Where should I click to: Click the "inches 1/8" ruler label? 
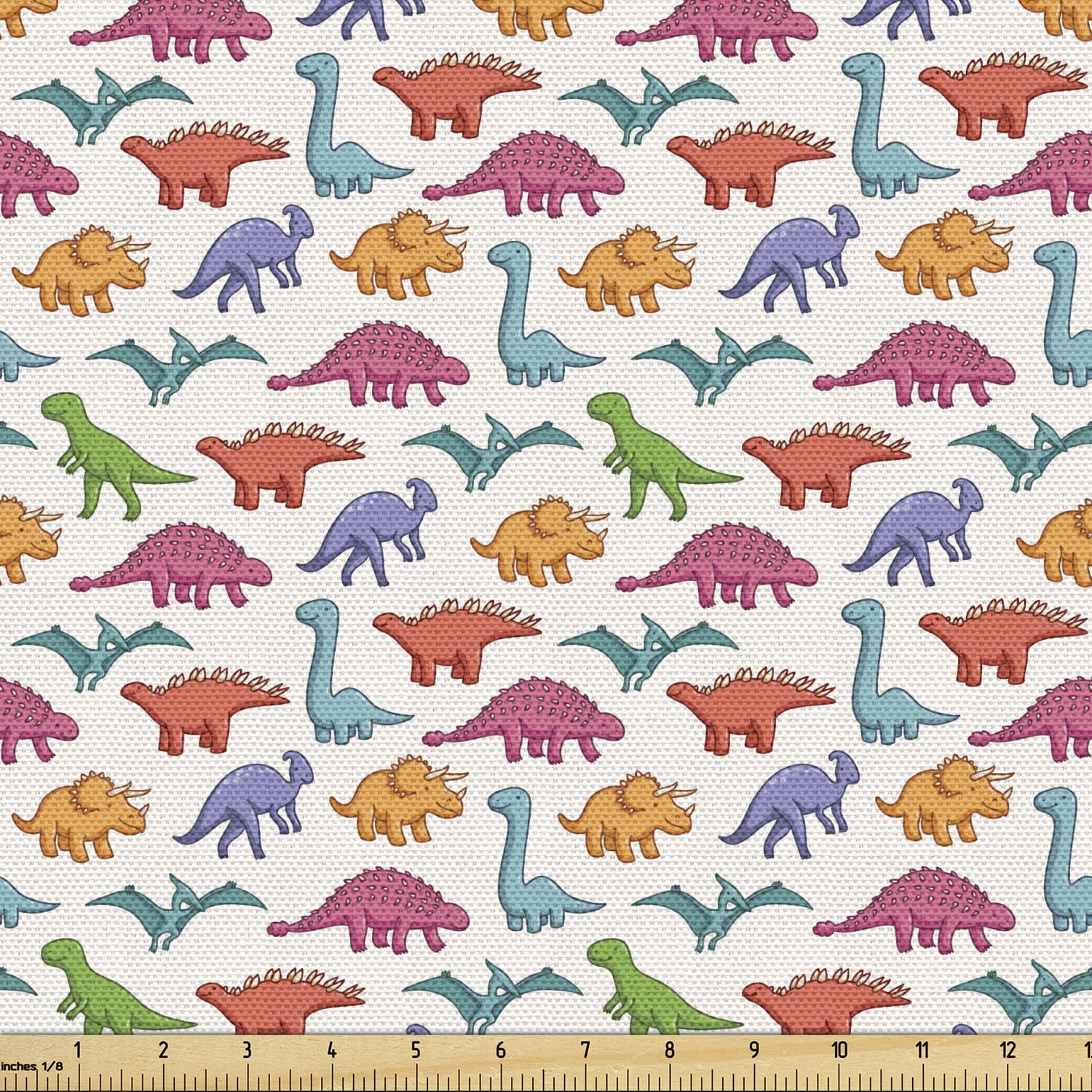(x=32, y=1067)
